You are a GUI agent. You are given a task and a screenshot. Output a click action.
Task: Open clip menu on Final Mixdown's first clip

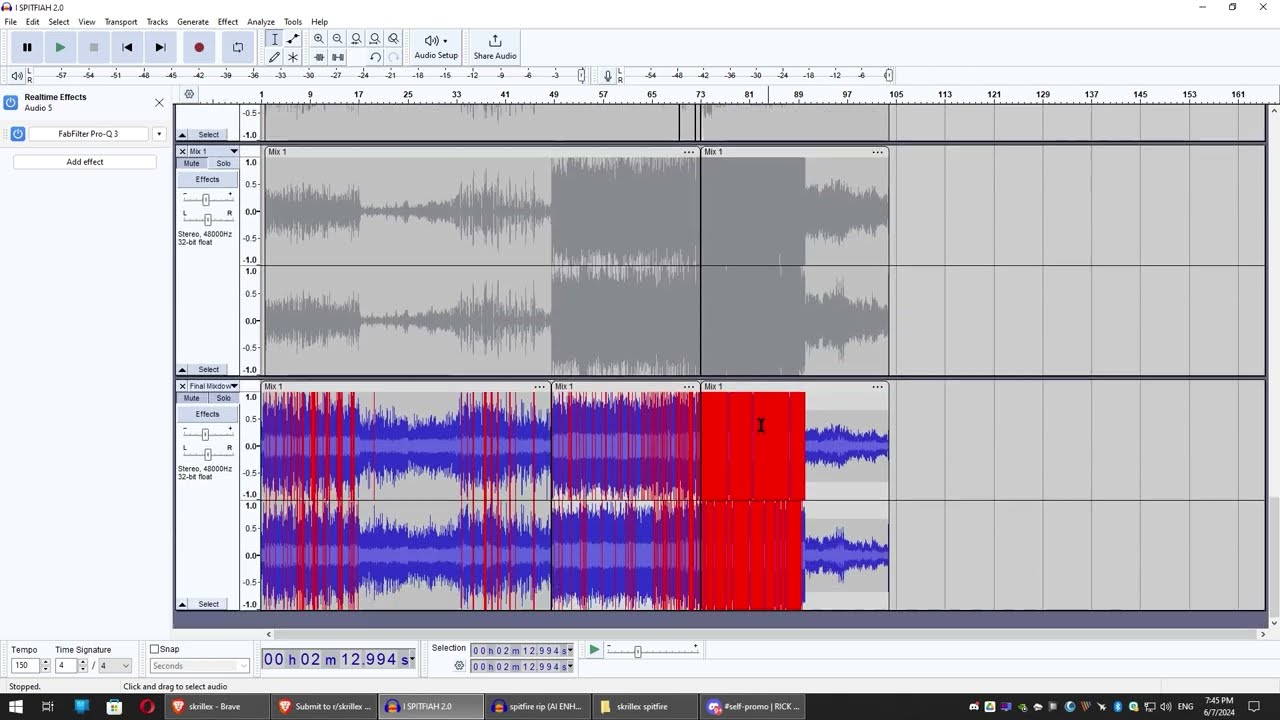(x=540, y=387)
